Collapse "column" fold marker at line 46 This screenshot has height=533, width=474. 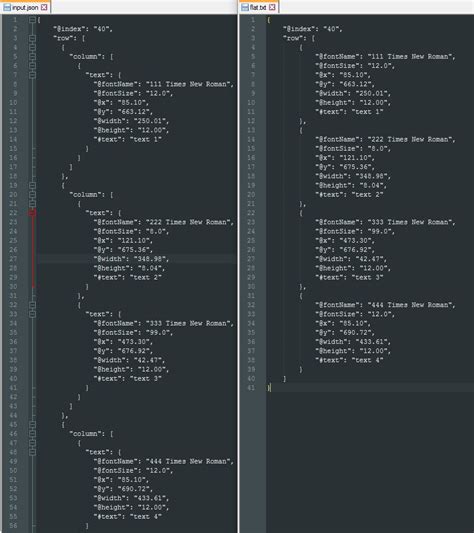click(32, 434)
